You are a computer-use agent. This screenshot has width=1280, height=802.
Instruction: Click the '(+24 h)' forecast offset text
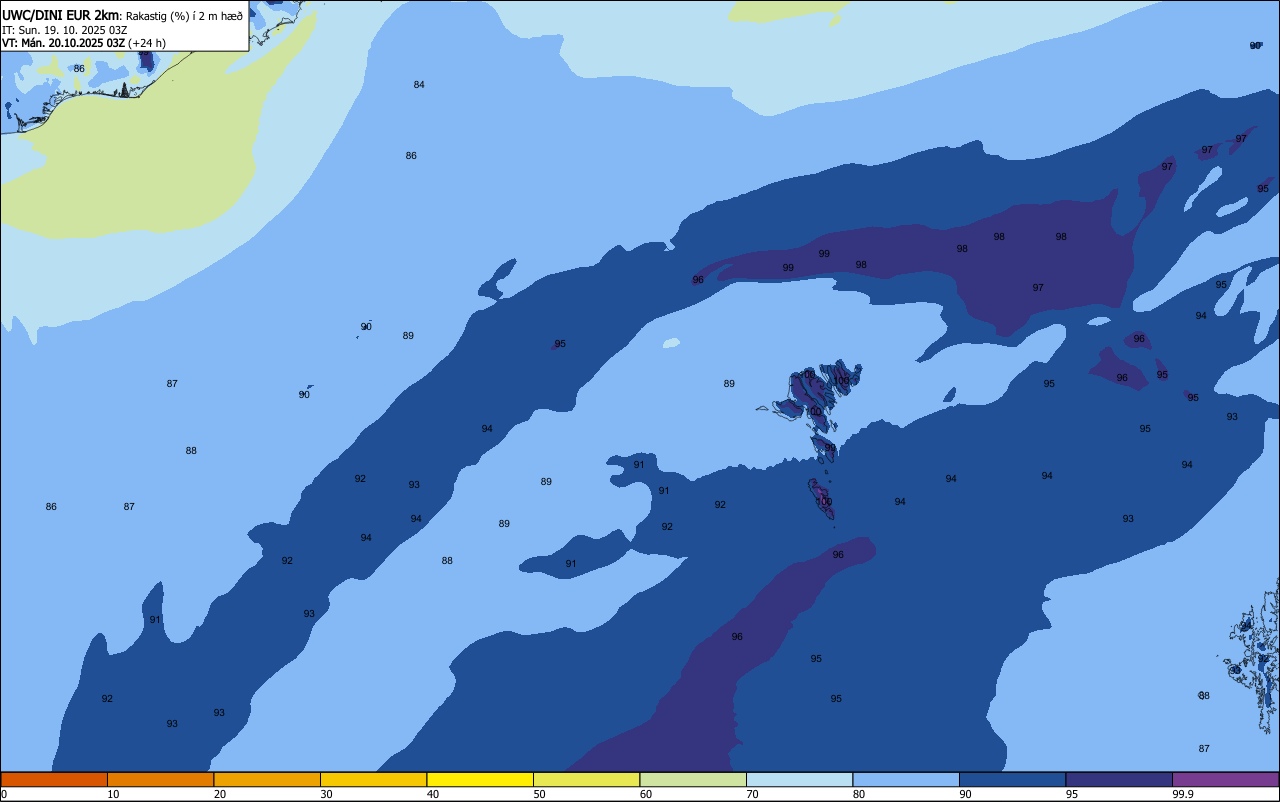(147, 43)
